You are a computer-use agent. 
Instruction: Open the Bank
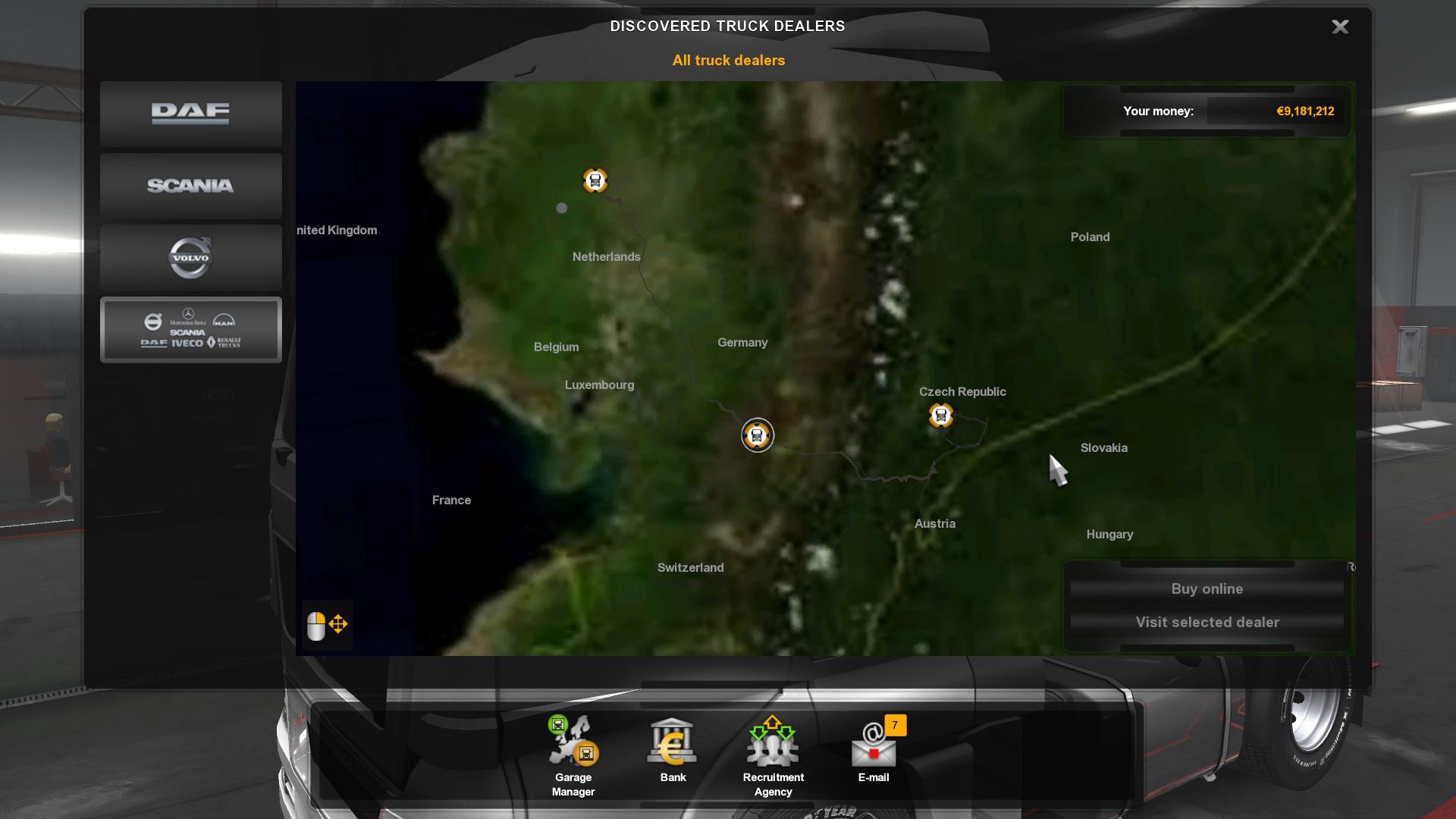(673, 751)
